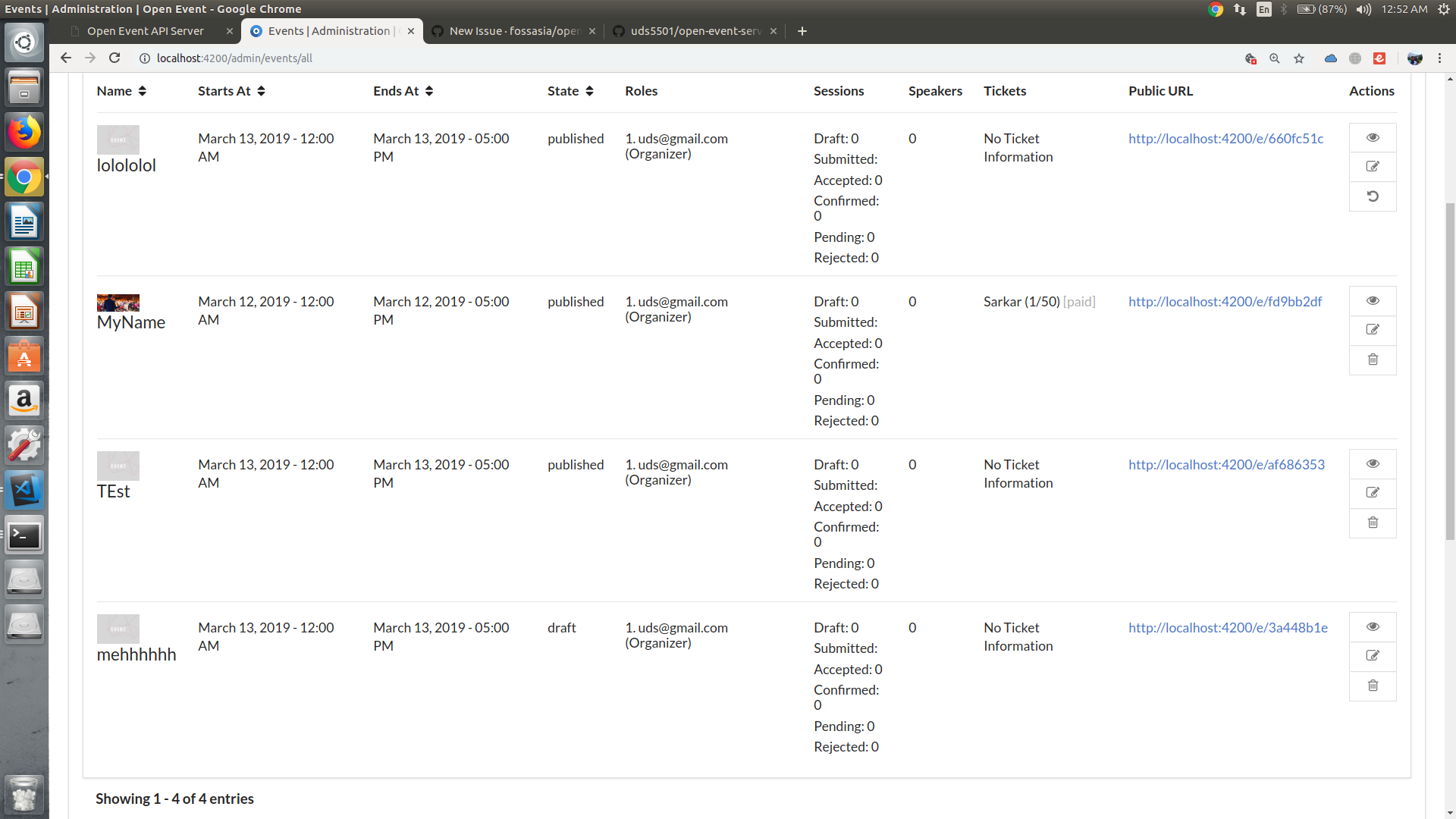
Task: Sort the table by Name column
Action: (121, 91)
